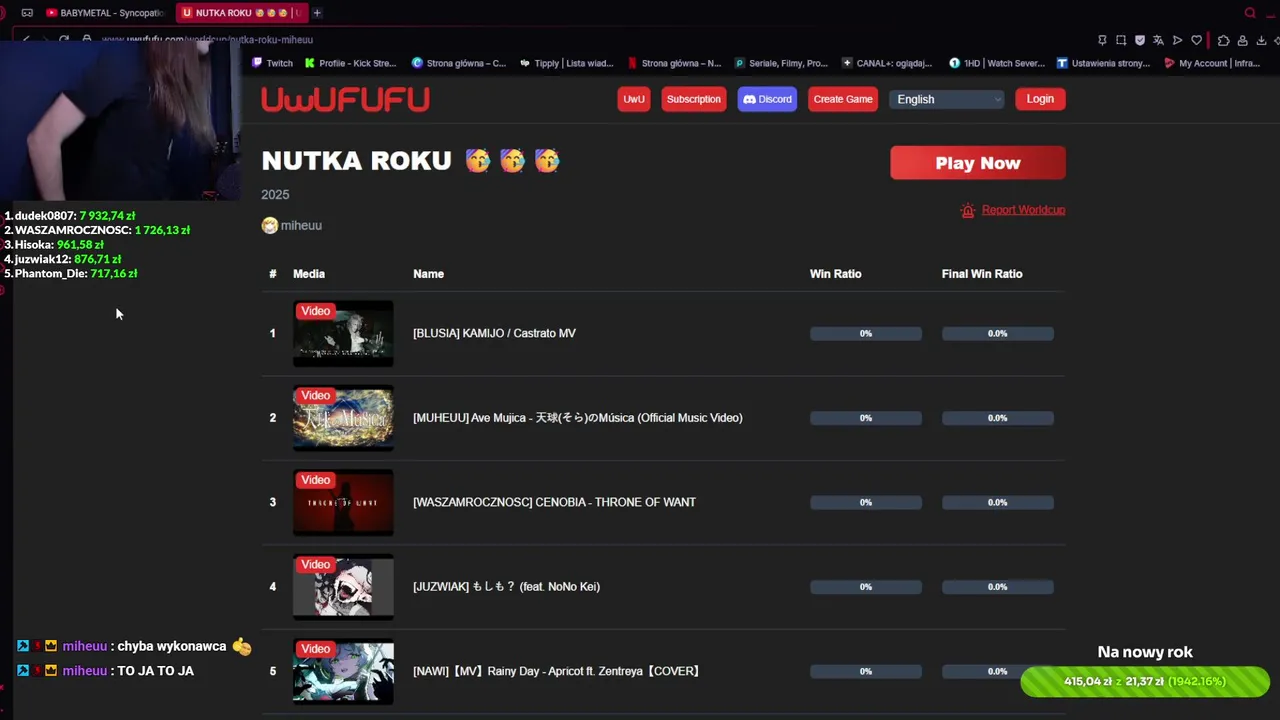Expand the English language dropdown

[x=946, y=99]
